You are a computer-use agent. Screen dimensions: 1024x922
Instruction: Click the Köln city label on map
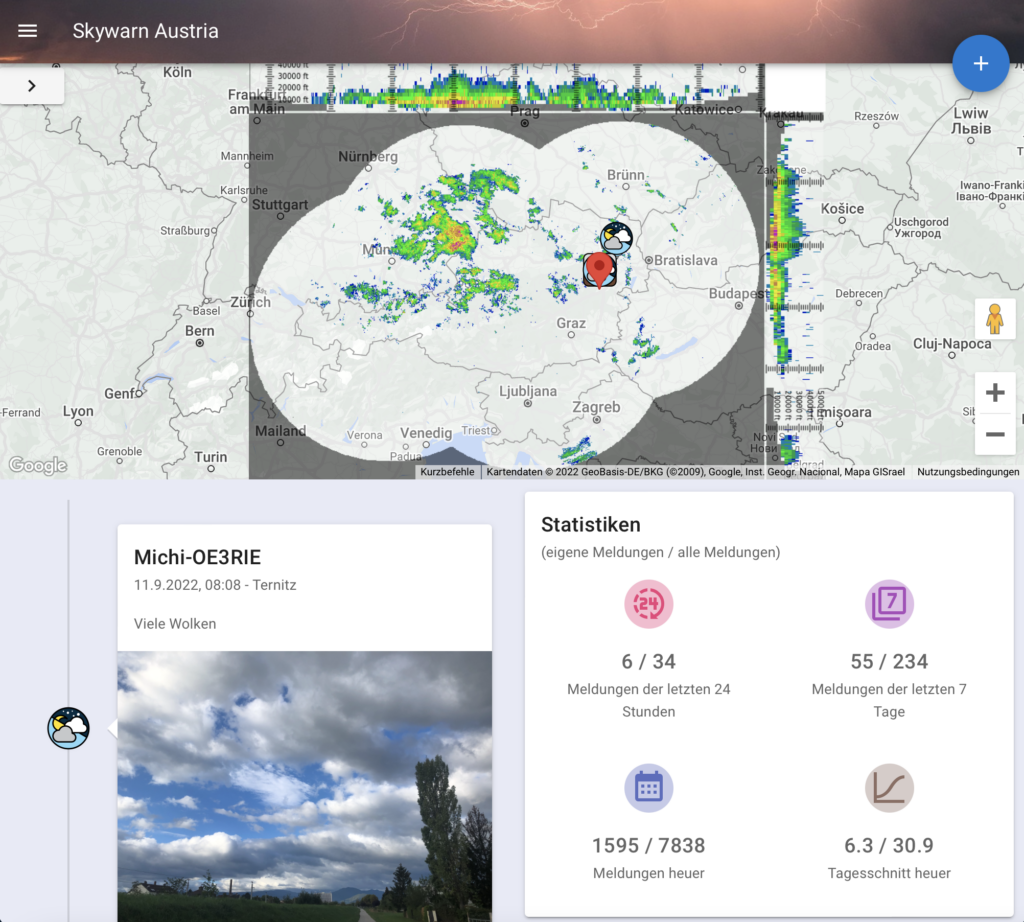pyautogui.click(x=177, y=72)
